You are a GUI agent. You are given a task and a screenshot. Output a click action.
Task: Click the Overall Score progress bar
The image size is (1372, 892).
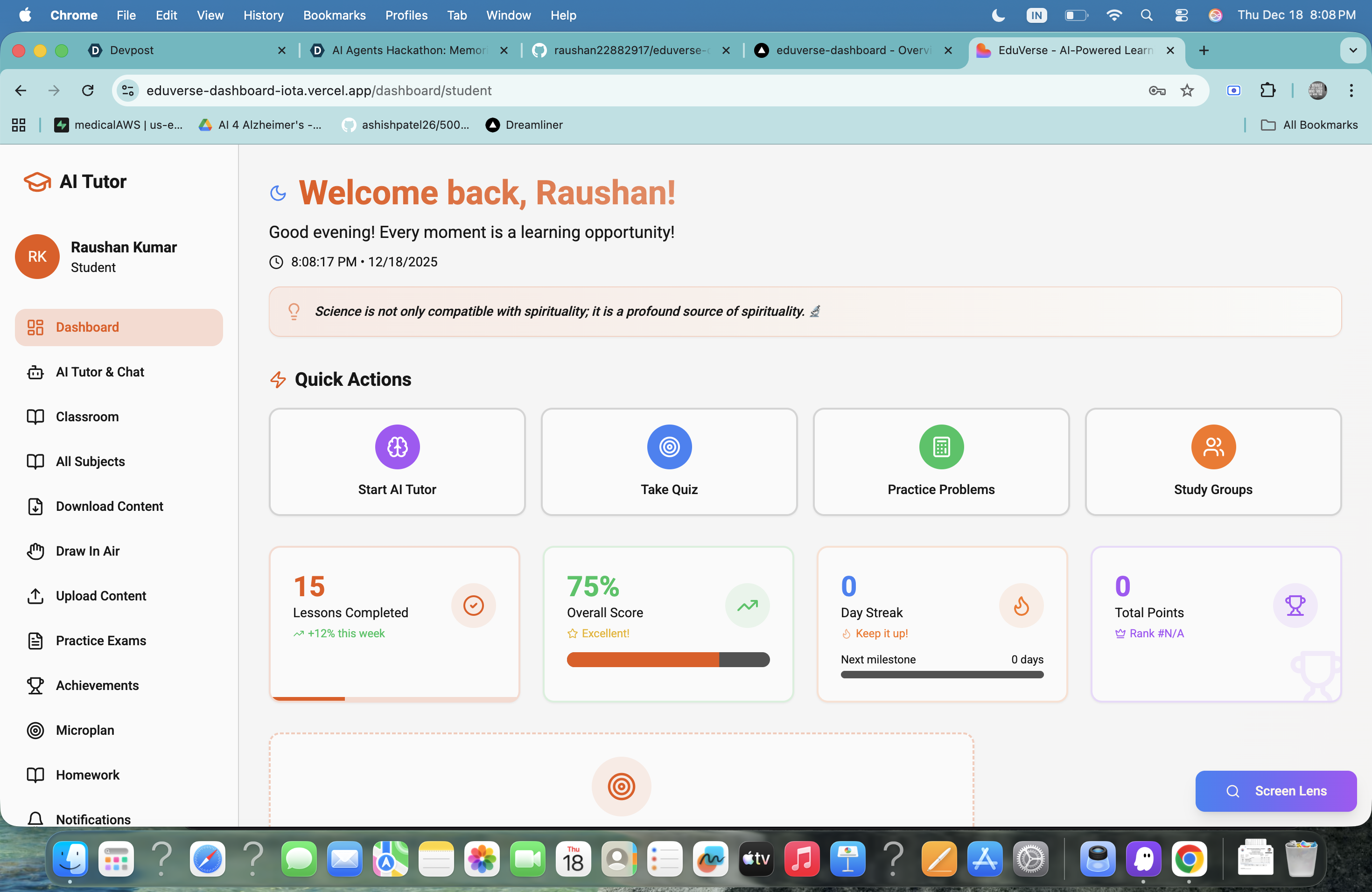(x=667, y=659)
